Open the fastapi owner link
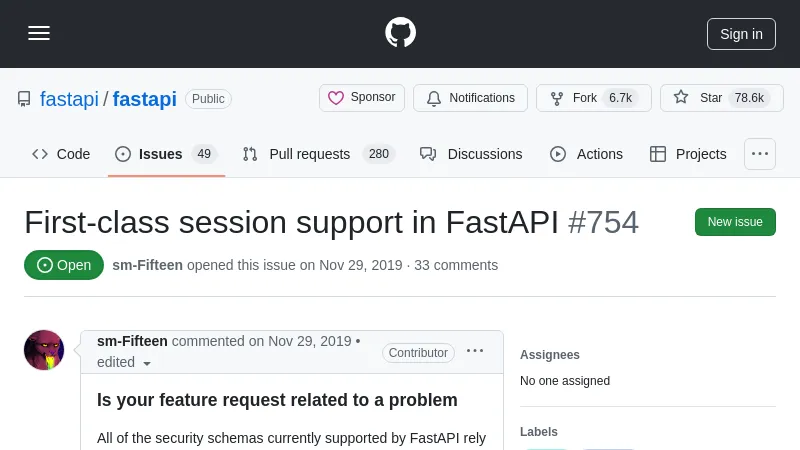Screen dimensions: 800x450 [69, 99]
